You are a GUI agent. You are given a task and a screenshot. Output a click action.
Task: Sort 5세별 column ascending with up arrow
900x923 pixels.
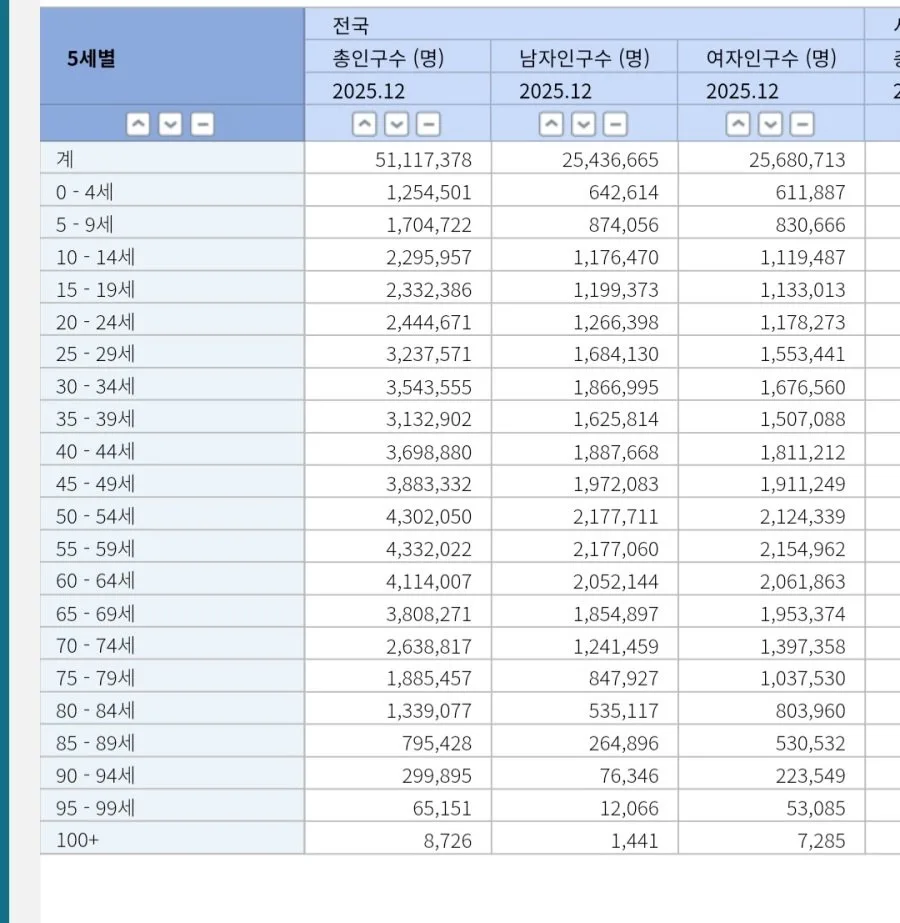point(138,124)
